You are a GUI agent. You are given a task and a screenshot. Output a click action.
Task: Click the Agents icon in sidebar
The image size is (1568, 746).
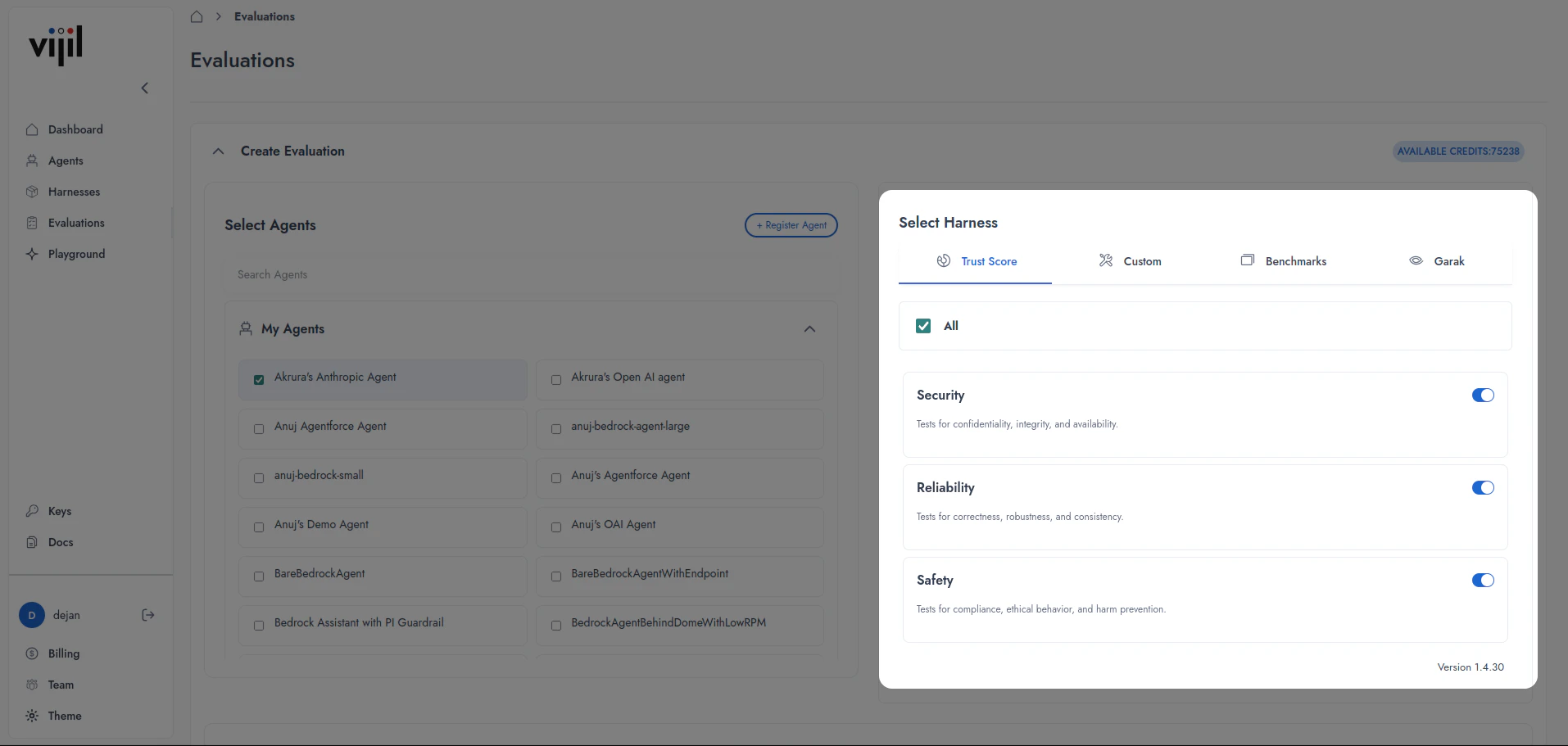(32, 161)
